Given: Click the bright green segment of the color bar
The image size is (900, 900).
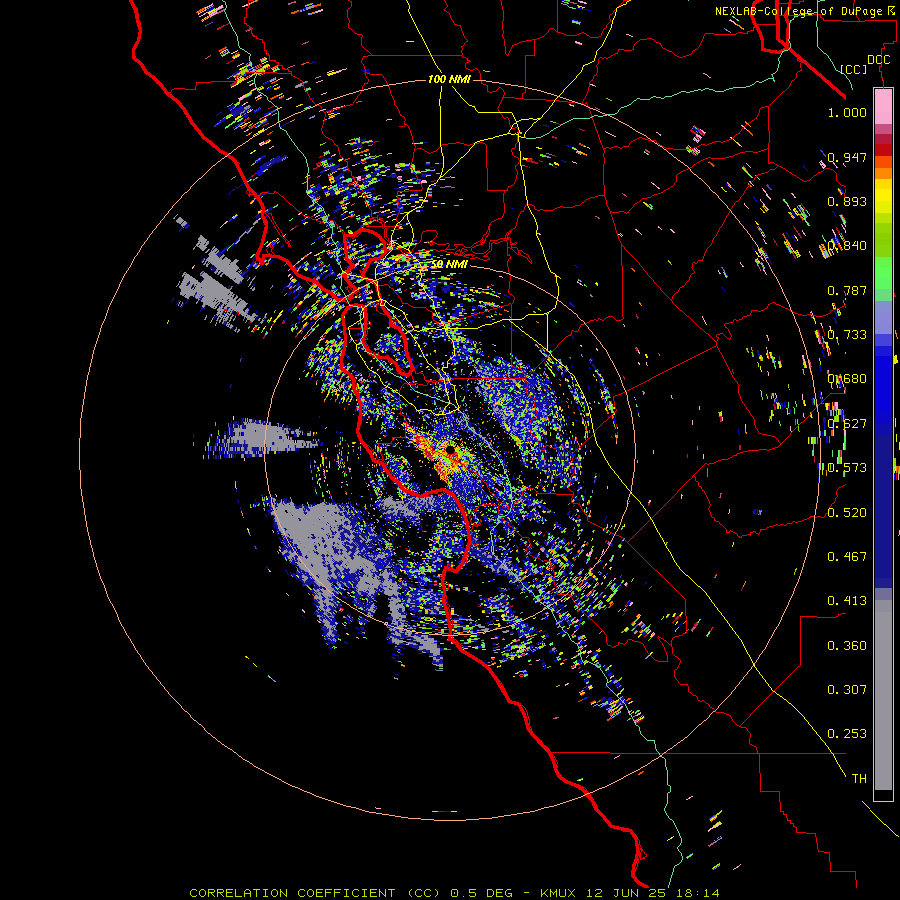Looking at the screenshot, I should coord(883,273).
